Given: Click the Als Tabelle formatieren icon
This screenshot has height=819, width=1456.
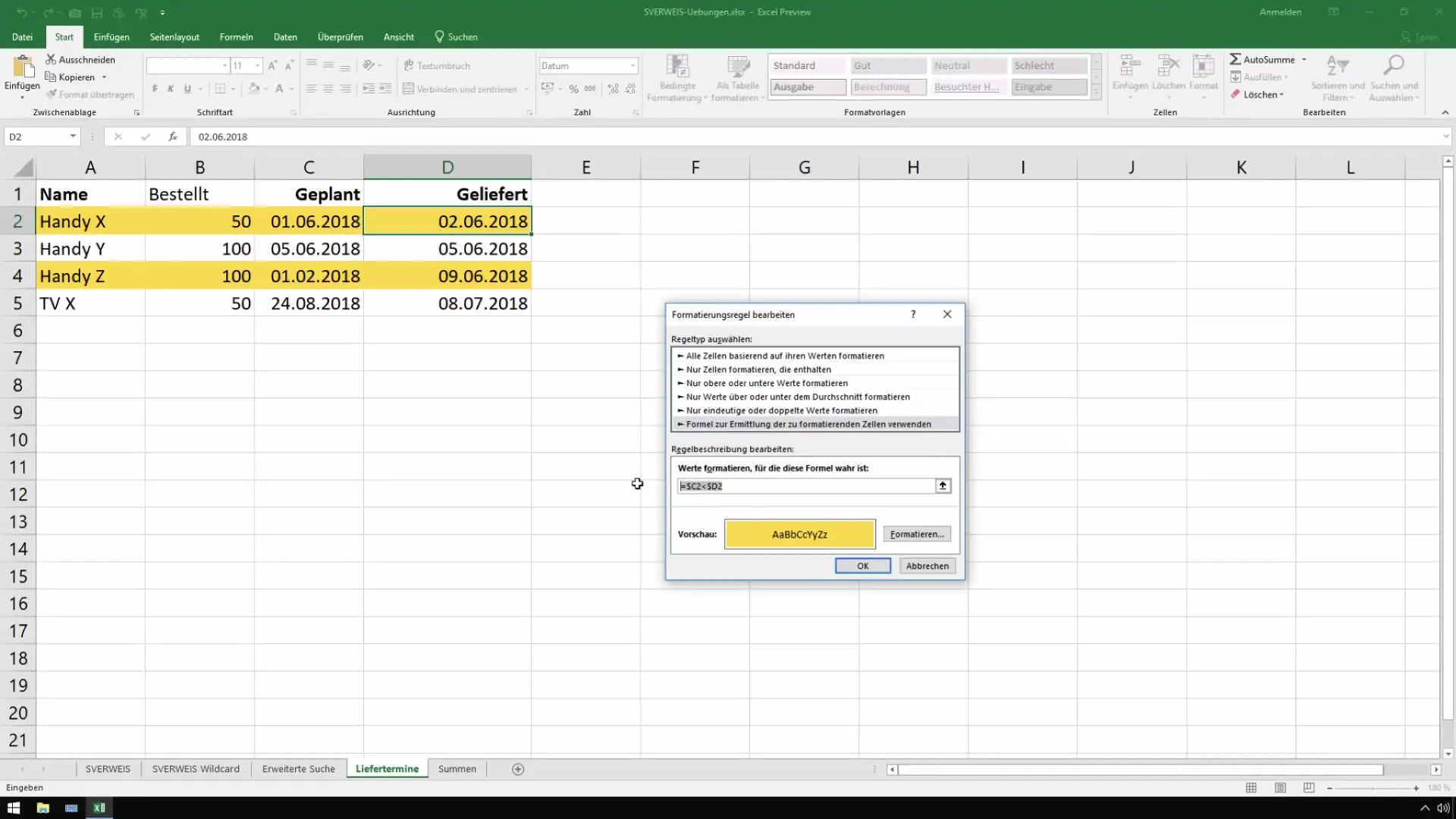Looking at the screenshot, I should pos(737,67).
